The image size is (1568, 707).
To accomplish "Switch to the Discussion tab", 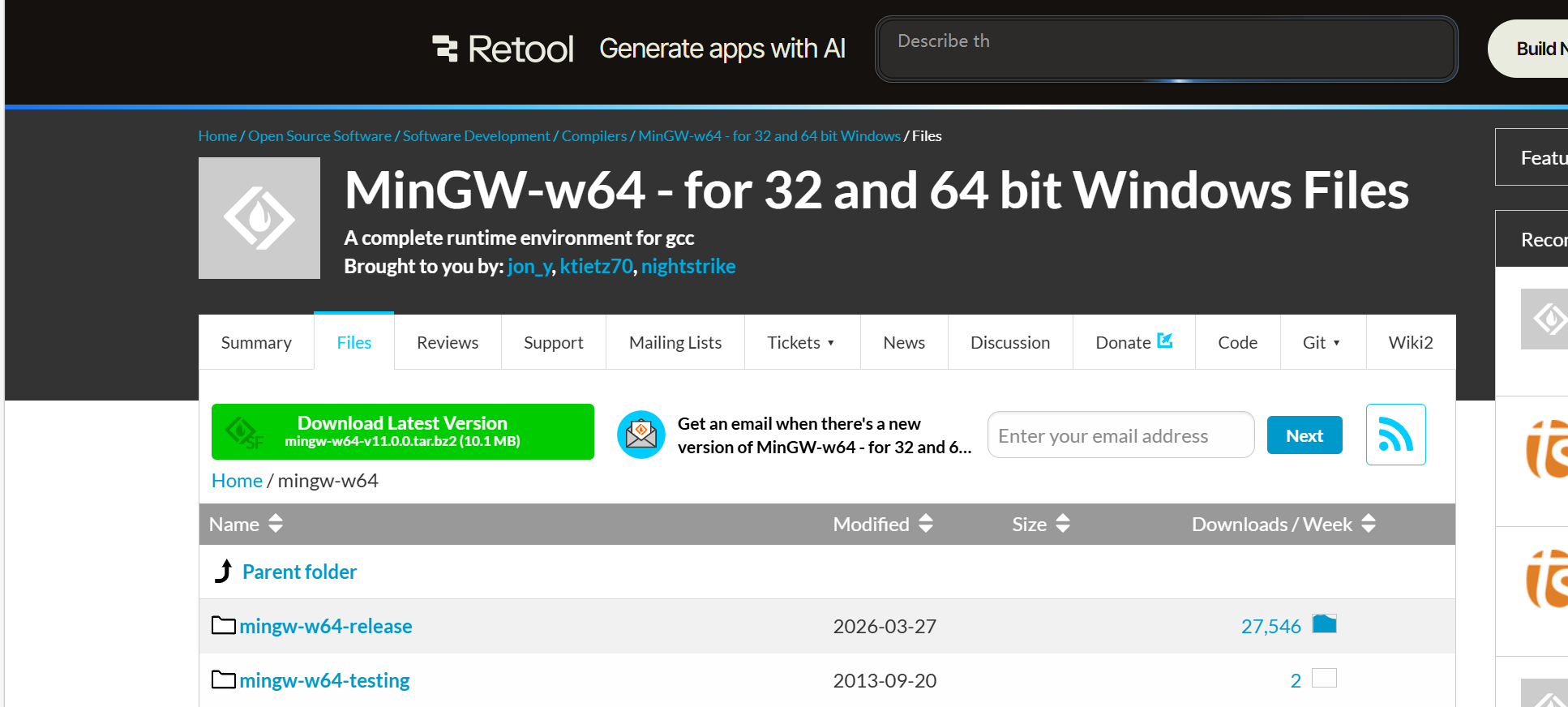I will tap(1010, 342).
